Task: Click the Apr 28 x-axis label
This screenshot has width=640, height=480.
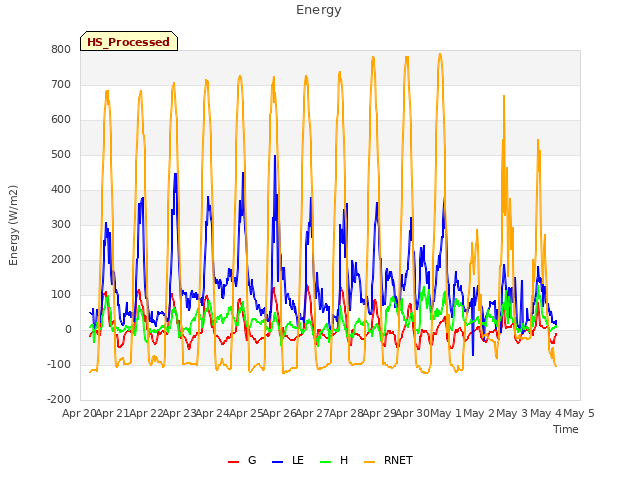Action: click(x=346, y=413)
